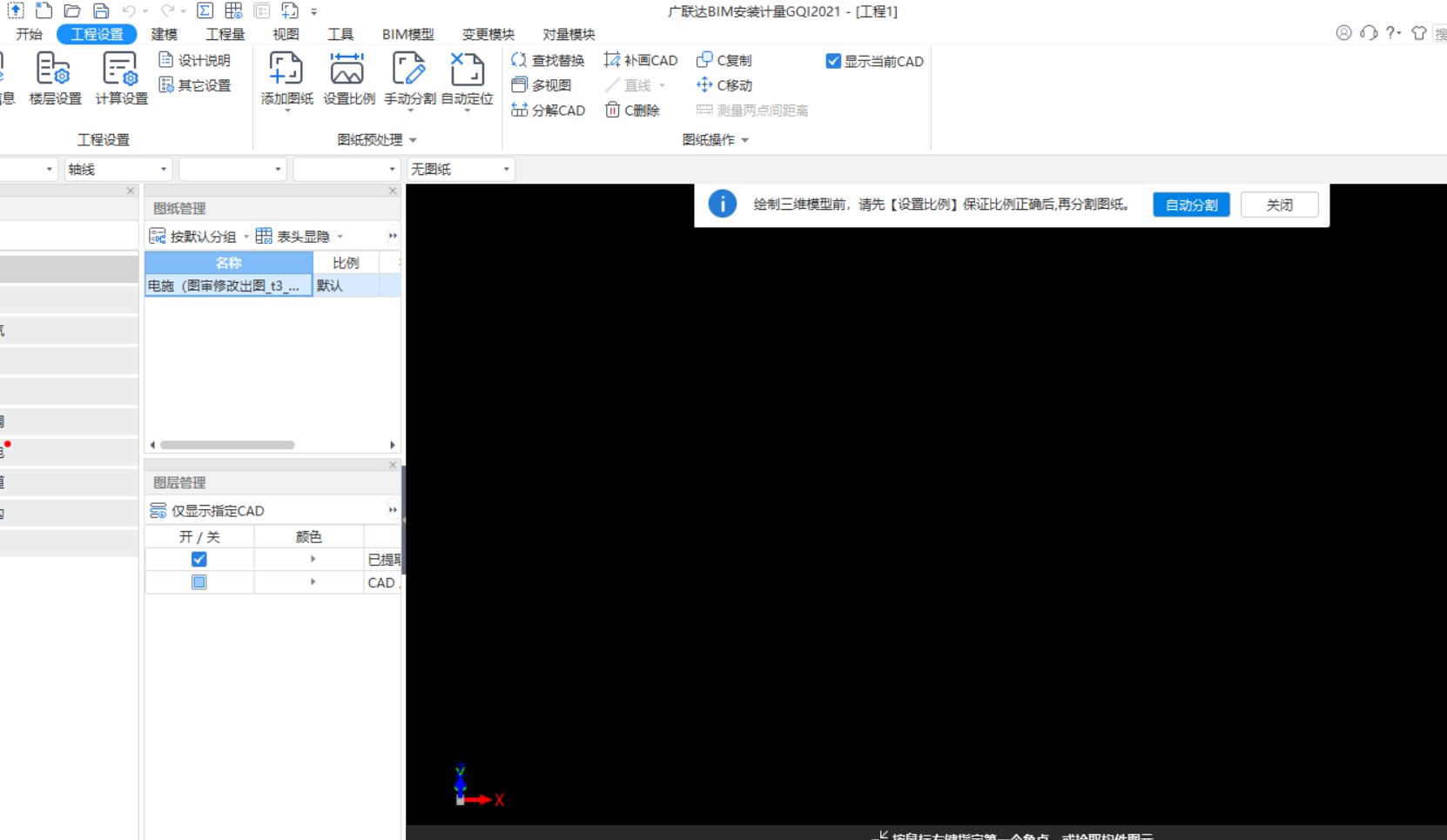1447x840 pixels.
Task: Switch to 工程量 tab
Action: [x=225, y=34]
